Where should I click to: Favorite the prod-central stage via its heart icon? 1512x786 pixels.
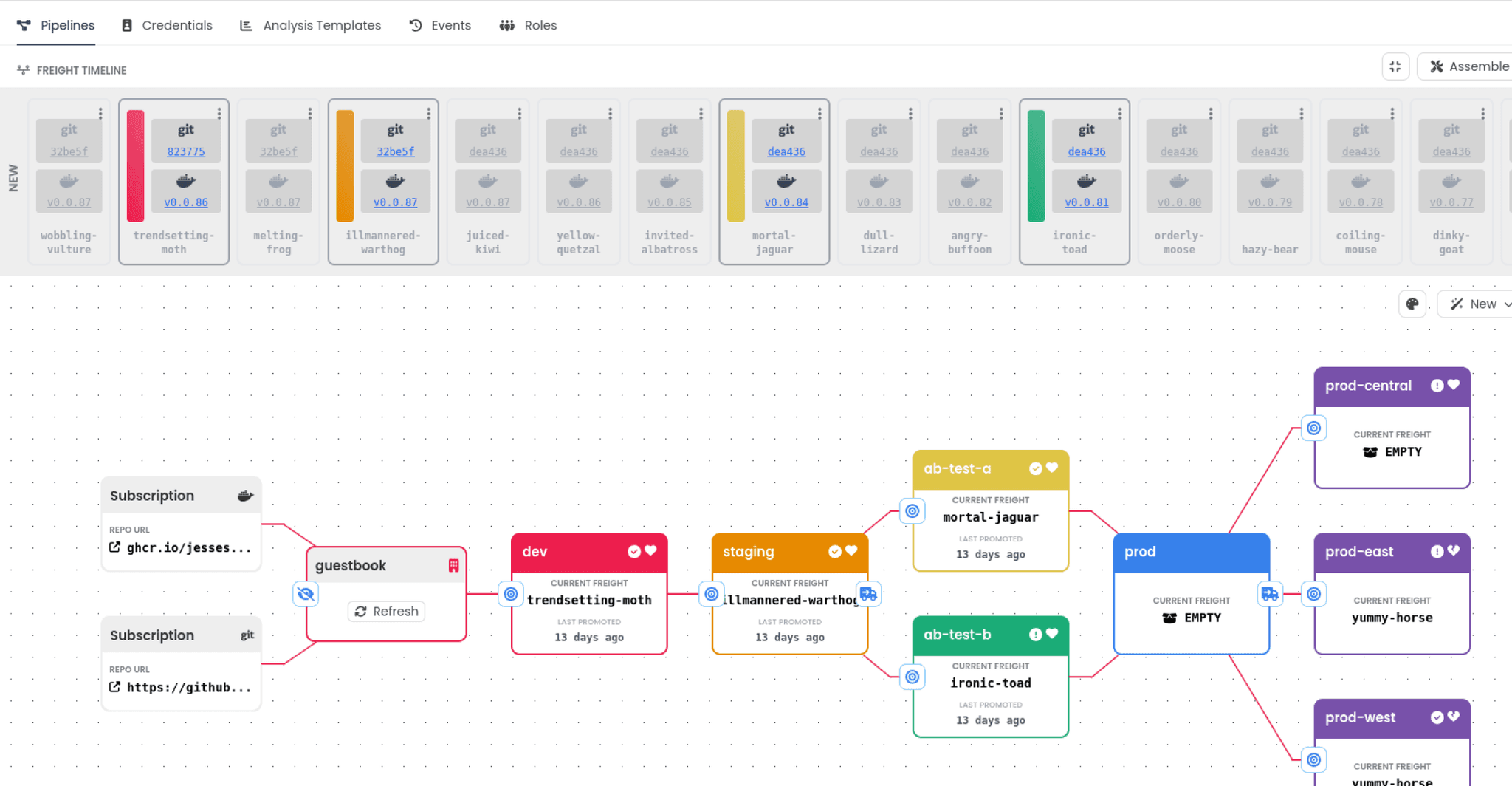point(1454,385)
